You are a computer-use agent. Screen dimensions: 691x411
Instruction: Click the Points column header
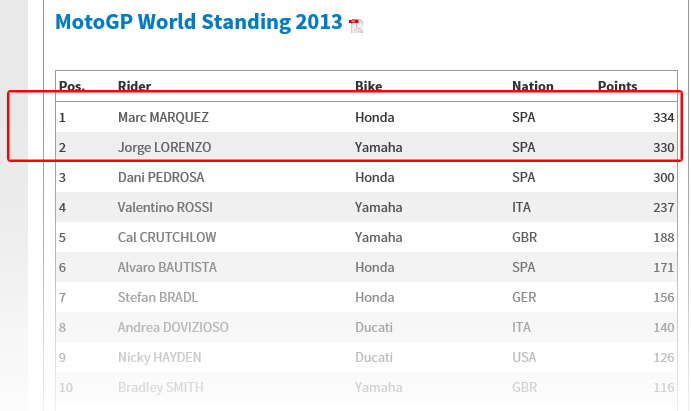point(617,86)
